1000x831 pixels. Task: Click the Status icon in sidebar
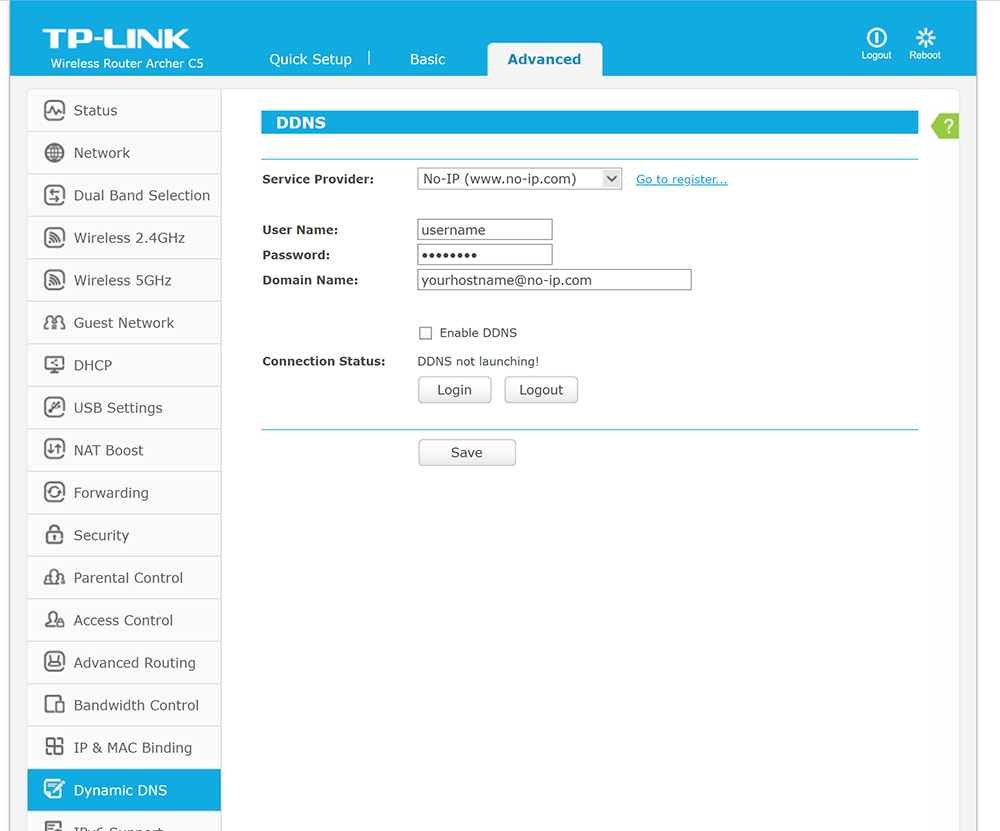(x=55, y=111)
